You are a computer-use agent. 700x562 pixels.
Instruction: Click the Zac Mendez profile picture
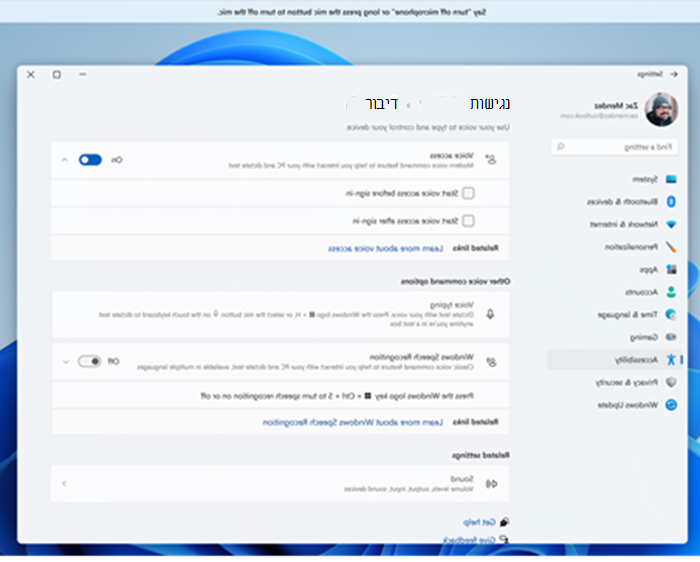(661, 109)
